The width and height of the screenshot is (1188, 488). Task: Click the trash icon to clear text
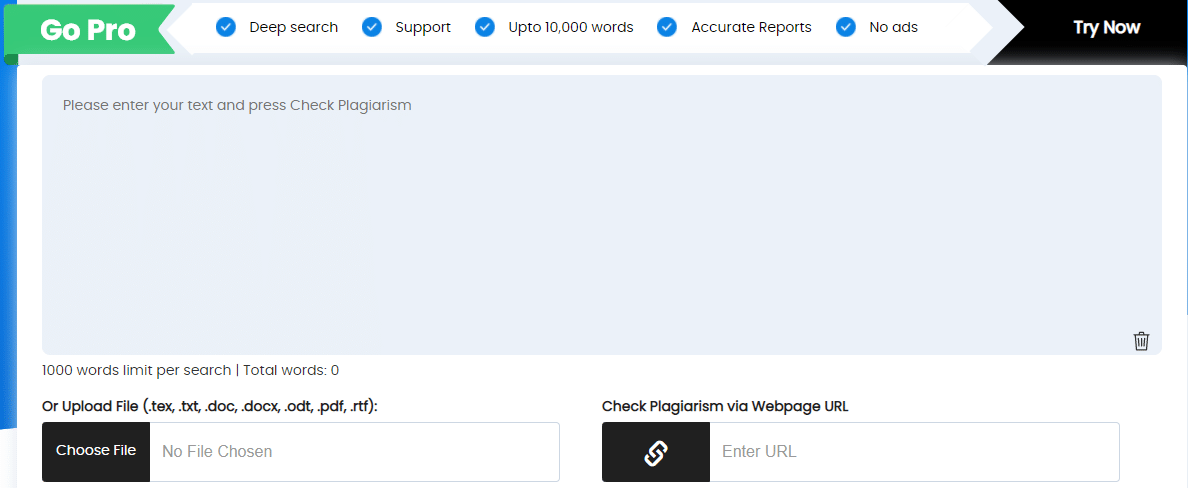pyautogui.click(x=1141, y=342)
